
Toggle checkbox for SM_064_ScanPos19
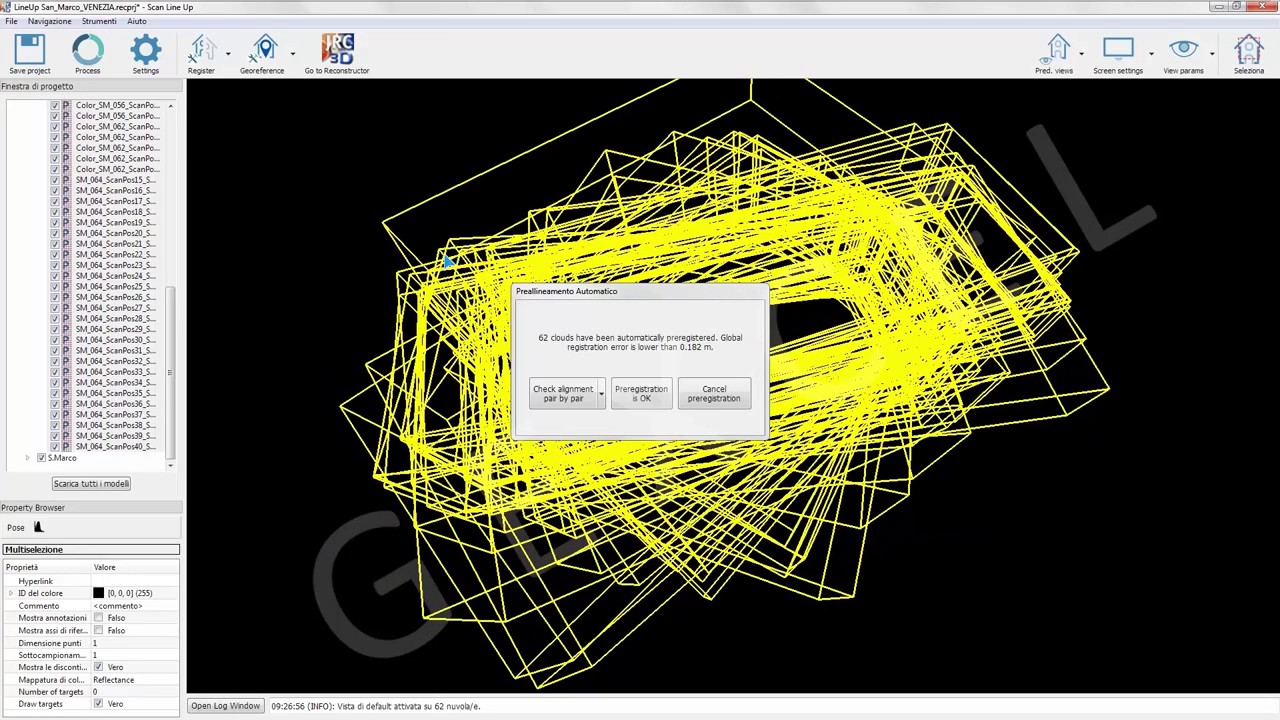click(55, 222)
